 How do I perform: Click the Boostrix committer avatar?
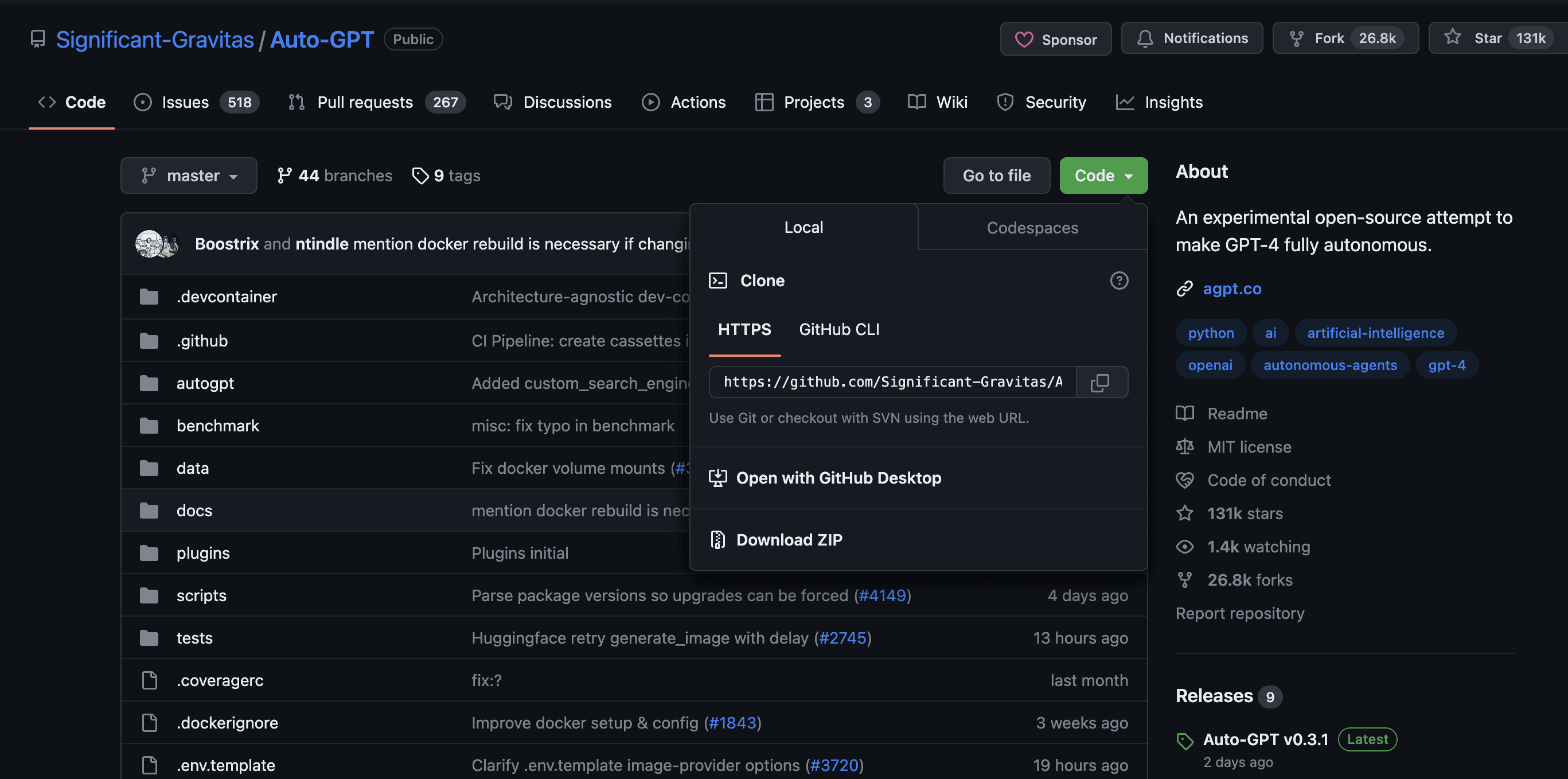click(147, 244)
